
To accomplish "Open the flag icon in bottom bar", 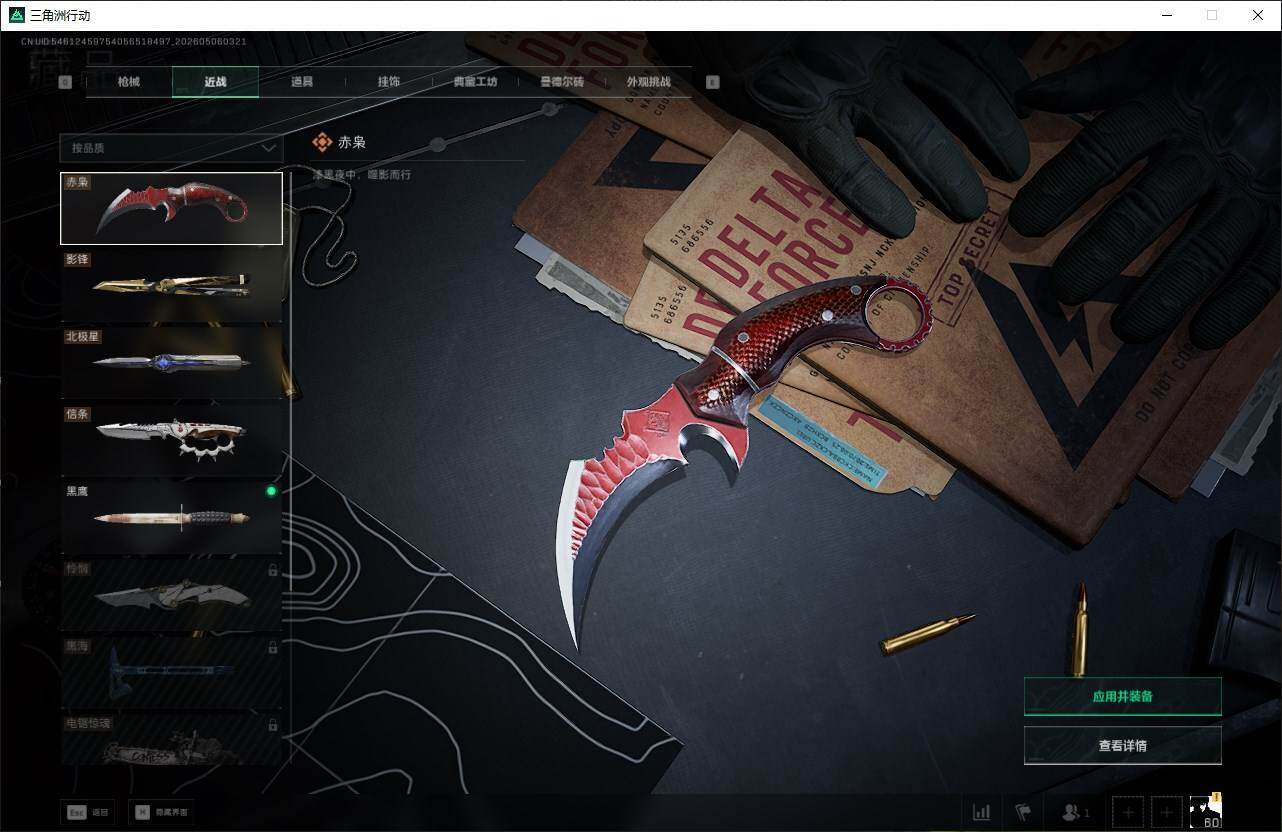I will (x=1023, y=812).
